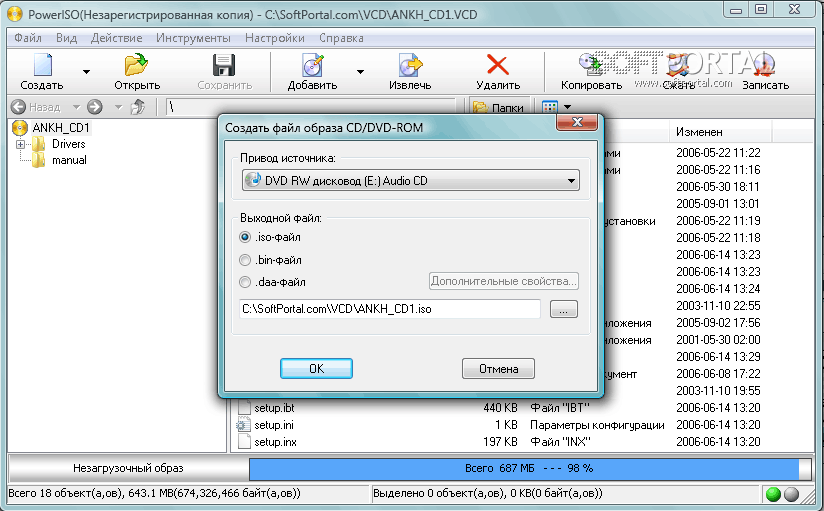Open the Инструменты menu
This screenshot has width=824, height=511.
click(x=193, y=38)
